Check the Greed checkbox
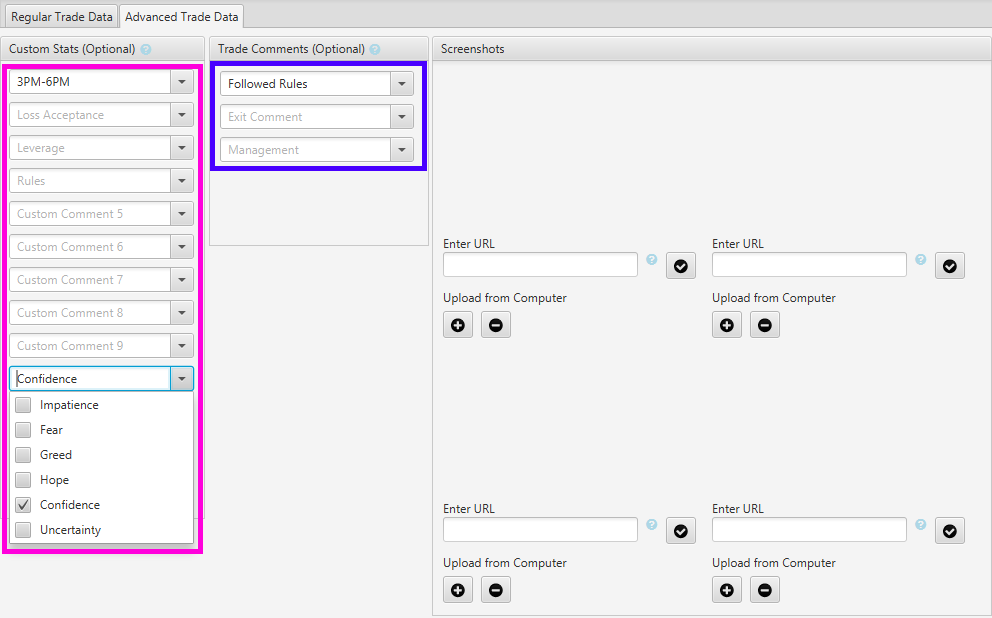The image size is (992, 618). 23,455
